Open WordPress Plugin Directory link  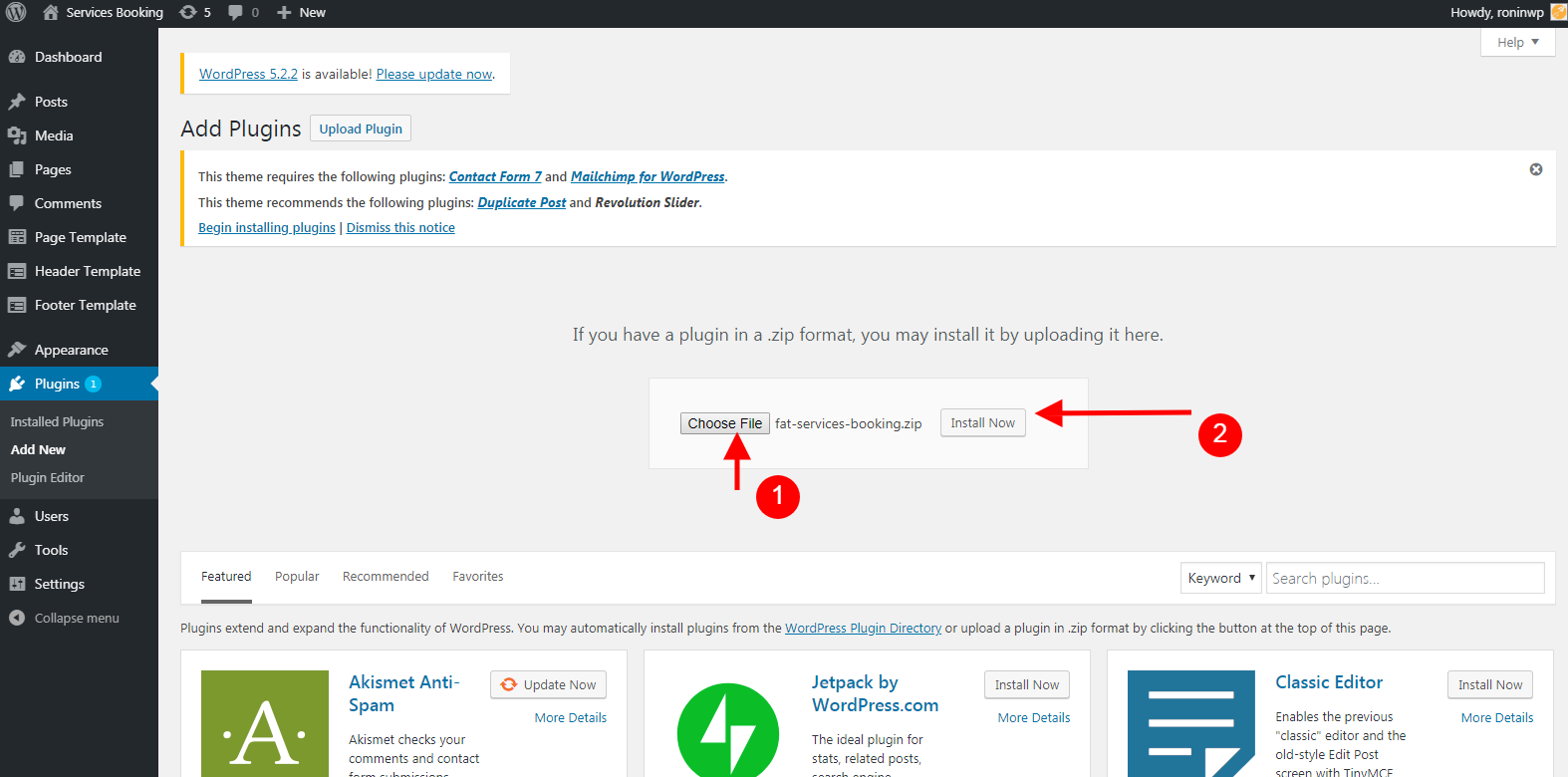point(863,628)
